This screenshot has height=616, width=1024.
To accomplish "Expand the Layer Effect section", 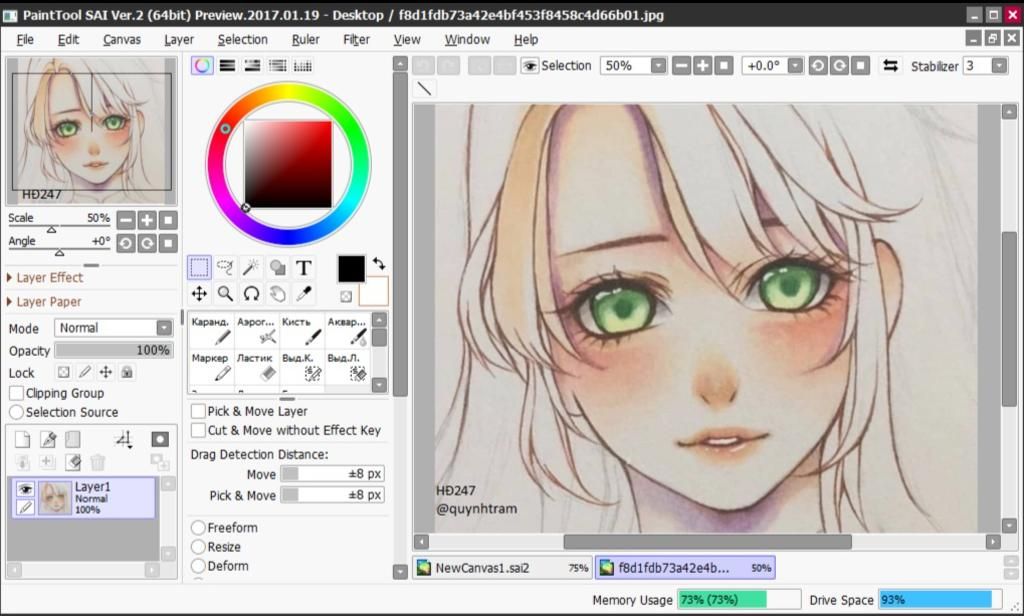I will coord(45,278).
